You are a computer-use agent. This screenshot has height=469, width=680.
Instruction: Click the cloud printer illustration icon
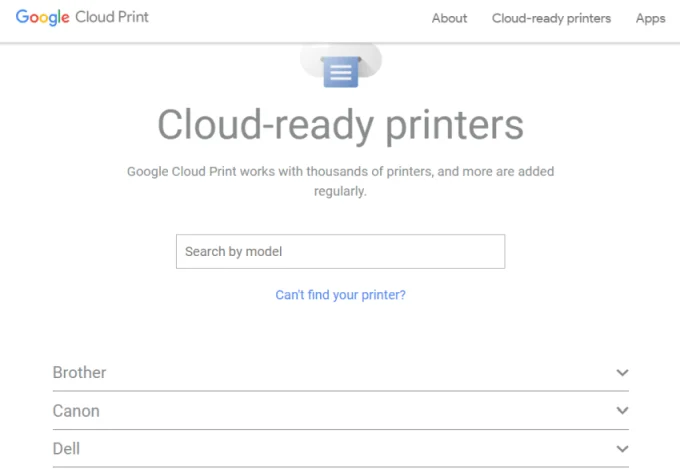(341, 66)
